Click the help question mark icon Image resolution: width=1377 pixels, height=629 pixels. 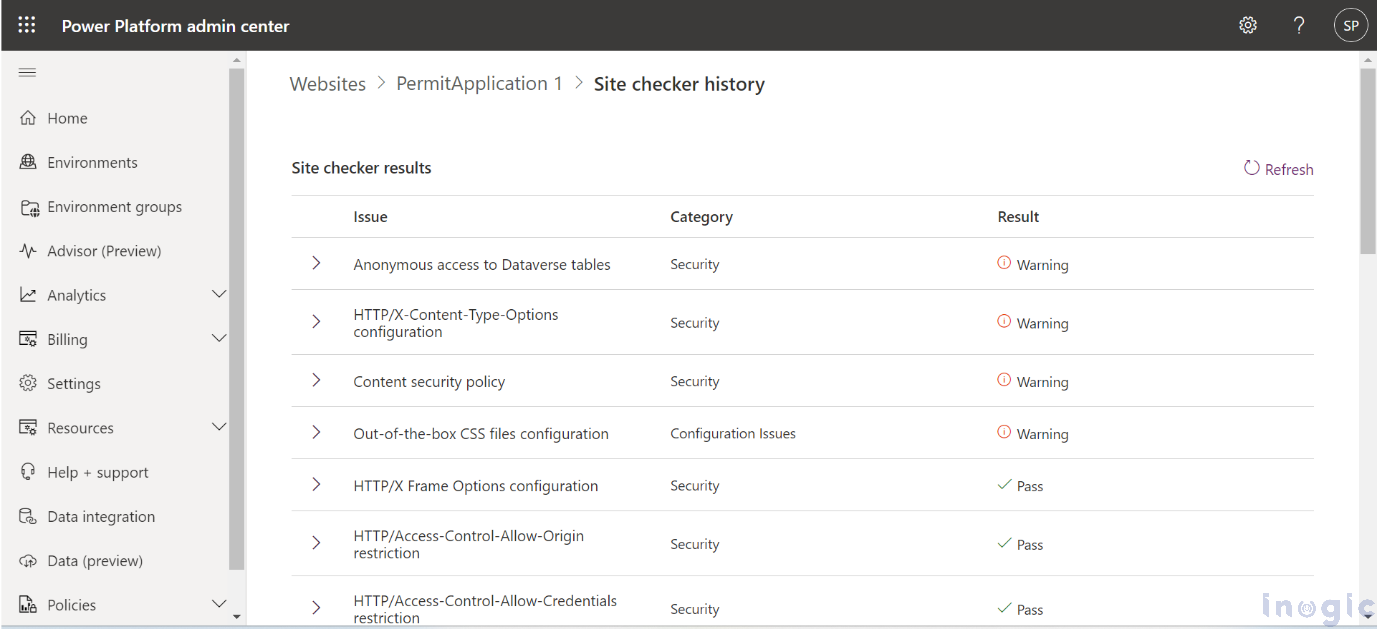click(1299, 25)
